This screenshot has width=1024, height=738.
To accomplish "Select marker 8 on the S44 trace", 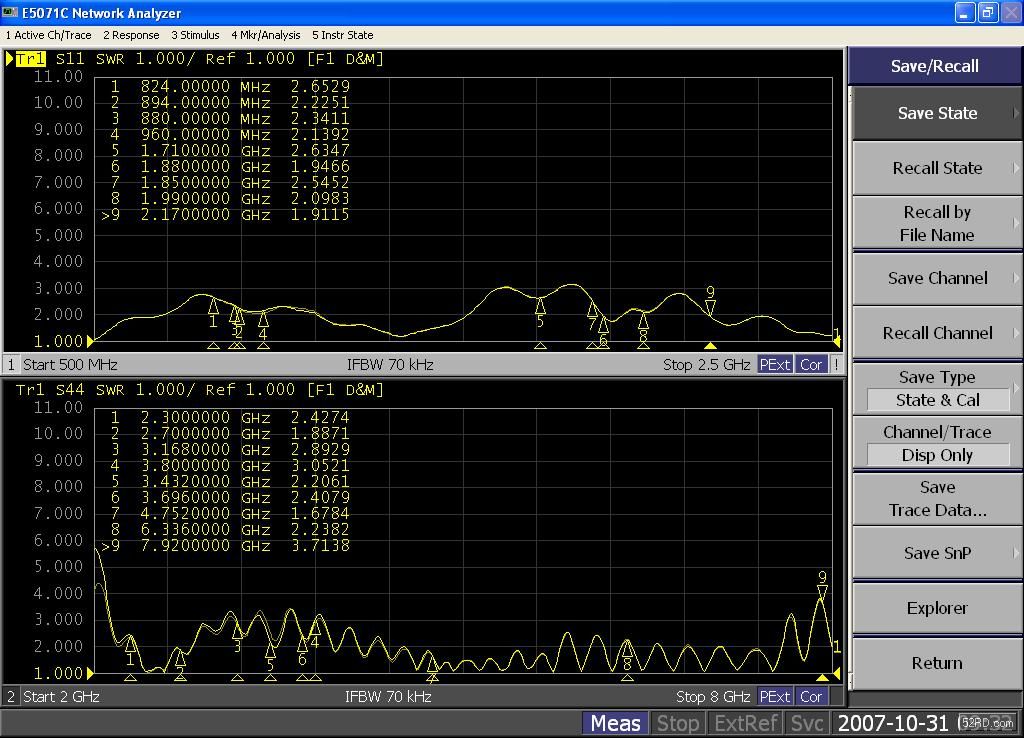I will tap(627, 655).
